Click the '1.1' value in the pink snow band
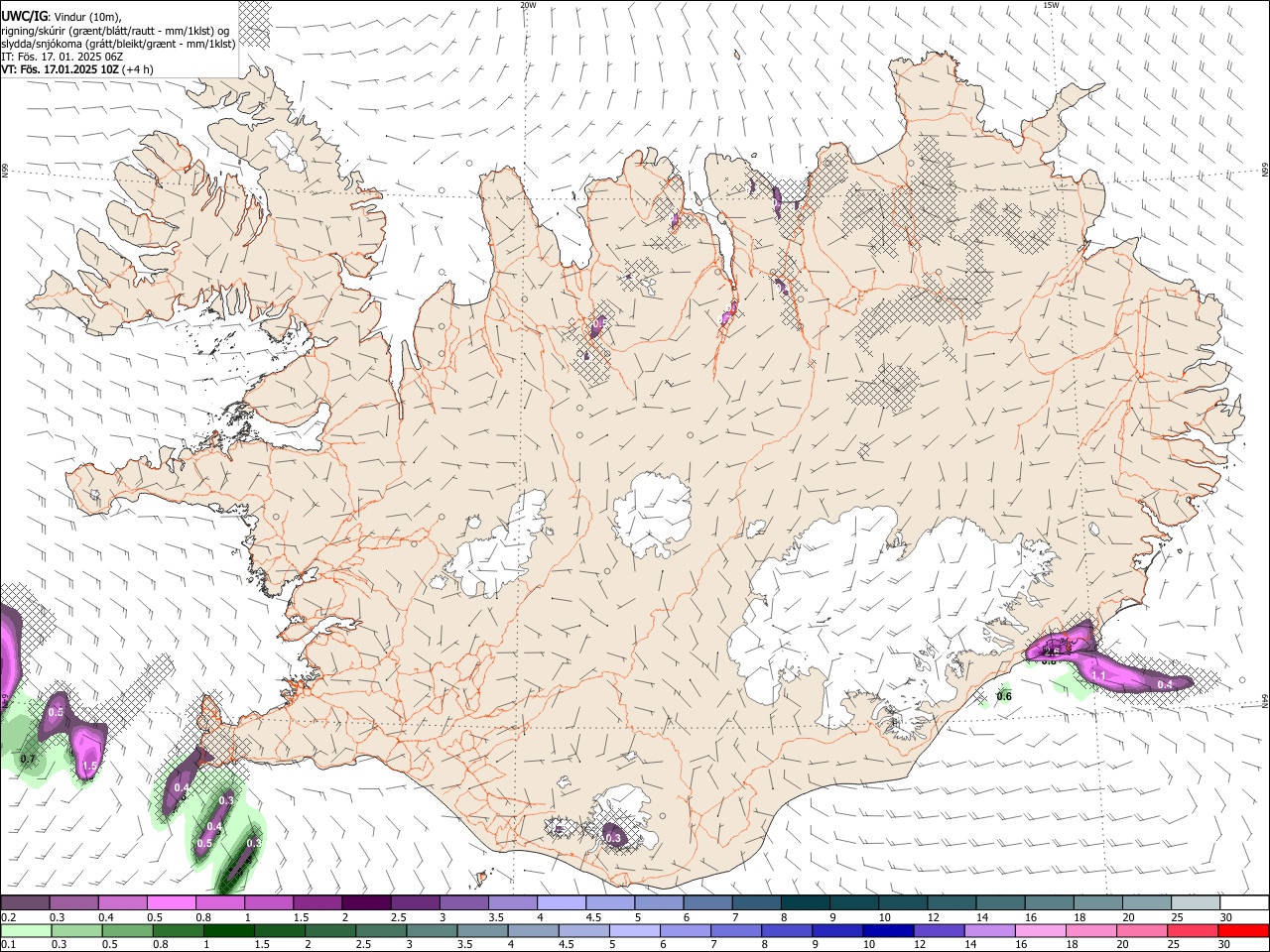This screenshot has width=1270, height=952. [1098, 675]
